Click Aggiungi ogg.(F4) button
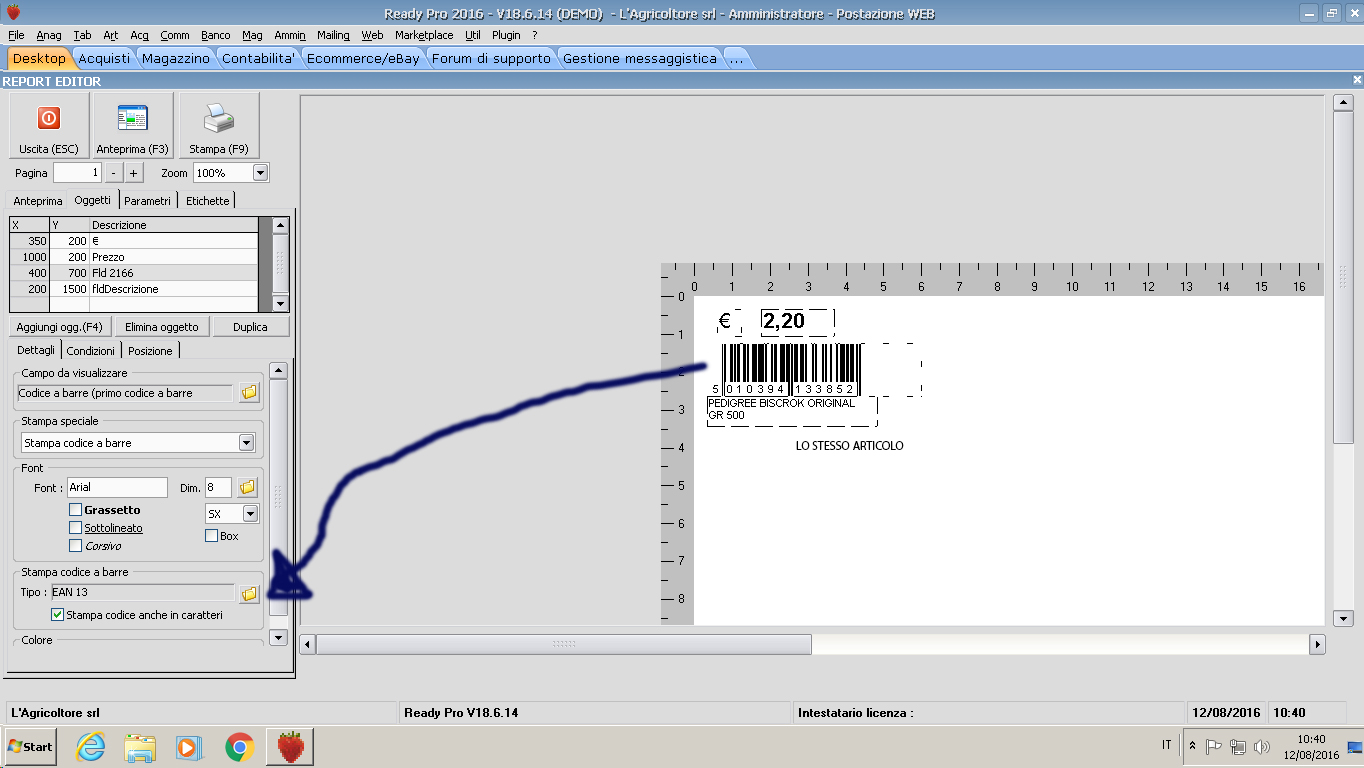This screenshot has height=768, width=1364. click(x=60, y=327)
